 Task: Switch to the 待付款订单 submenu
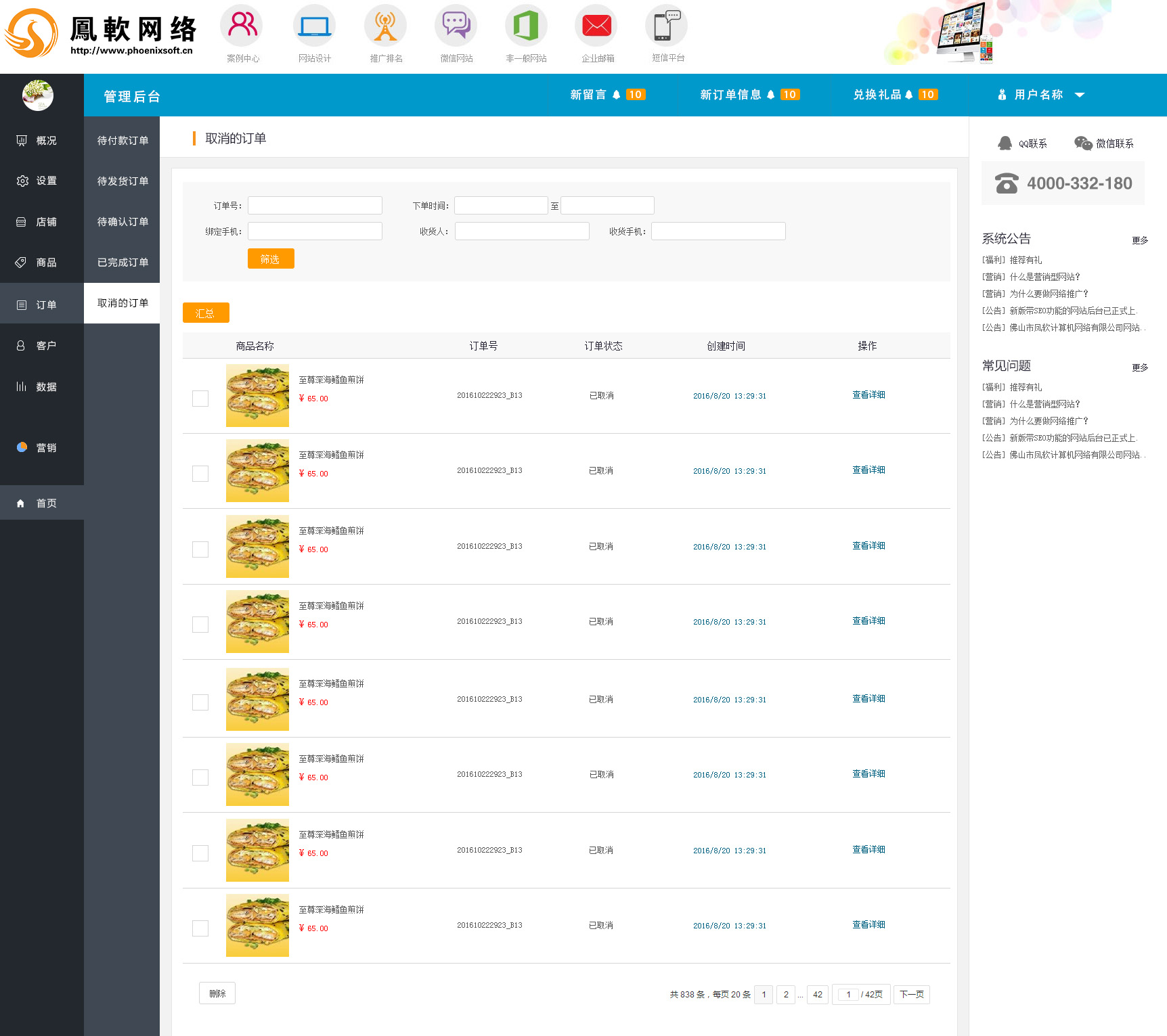[x=123, y=141]
